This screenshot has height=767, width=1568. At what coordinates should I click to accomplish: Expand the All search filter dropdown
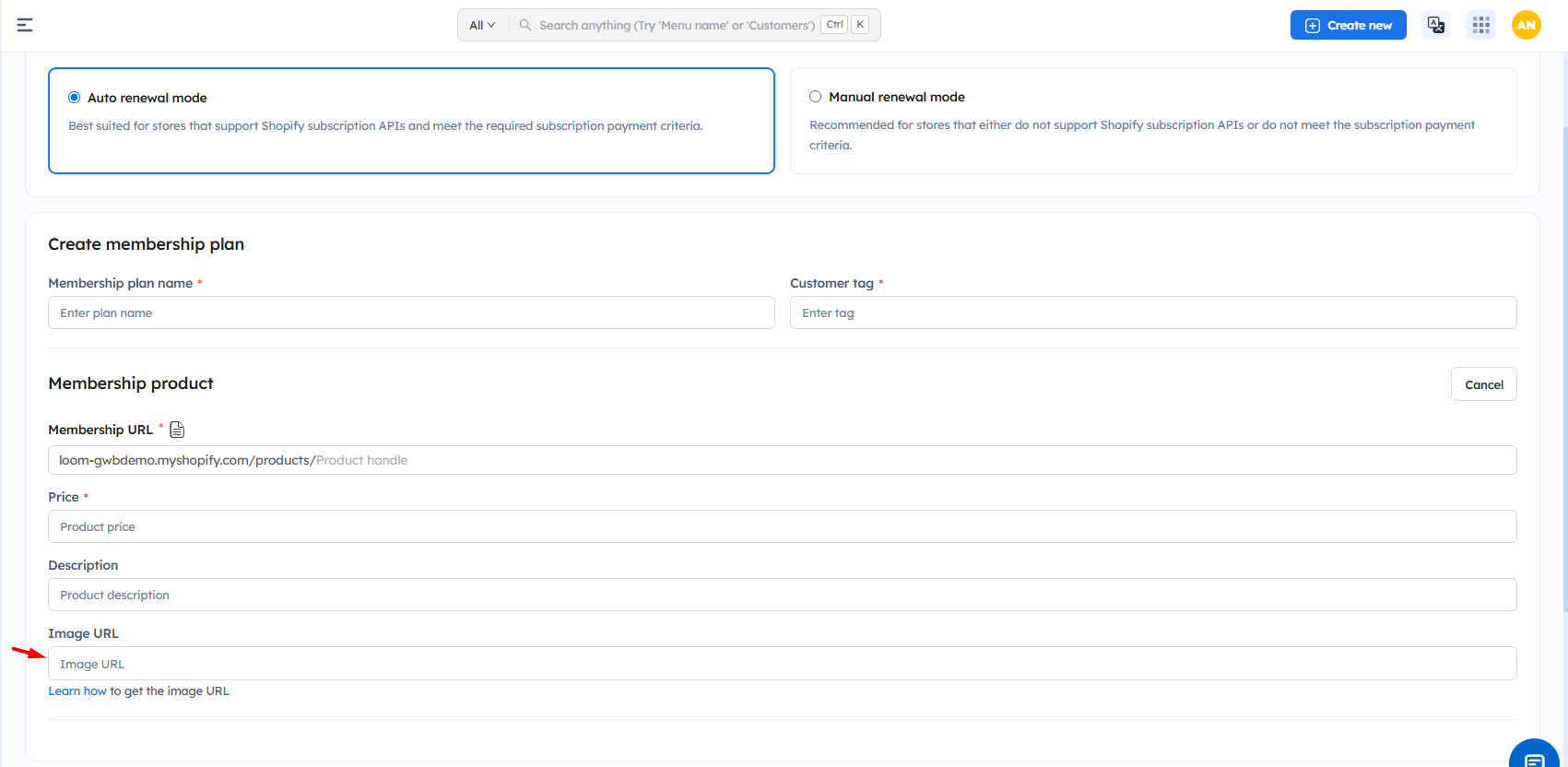482,25
